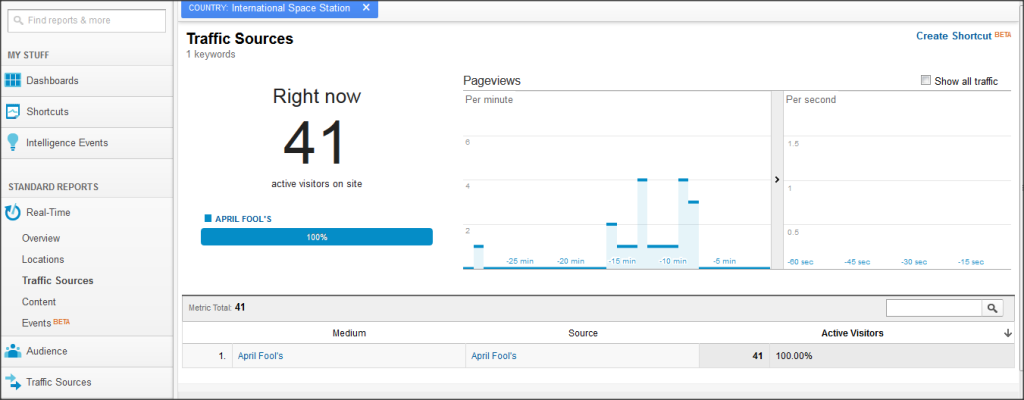The height and width of the screenshot is (400, 1024).
Task: Sort by the Active Visitors column header
Action: coord(852,333)
